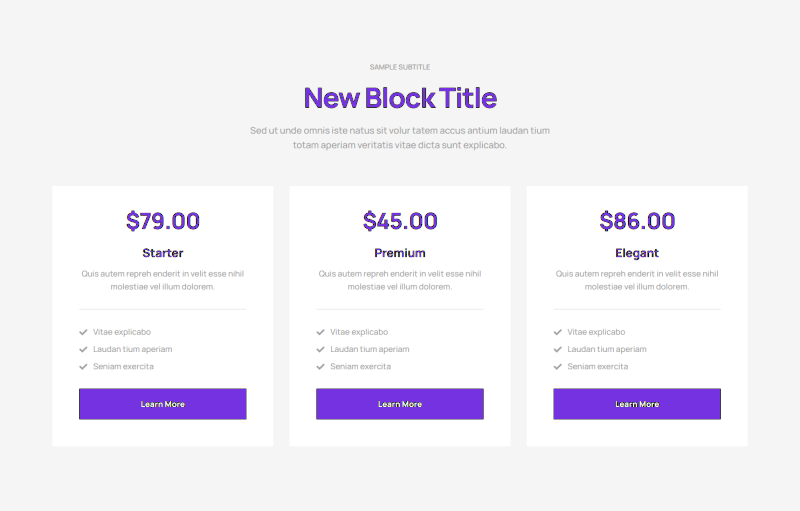
Task: Click the checkmark beside Premium's Seniam exercita
Action: [320, 366]
